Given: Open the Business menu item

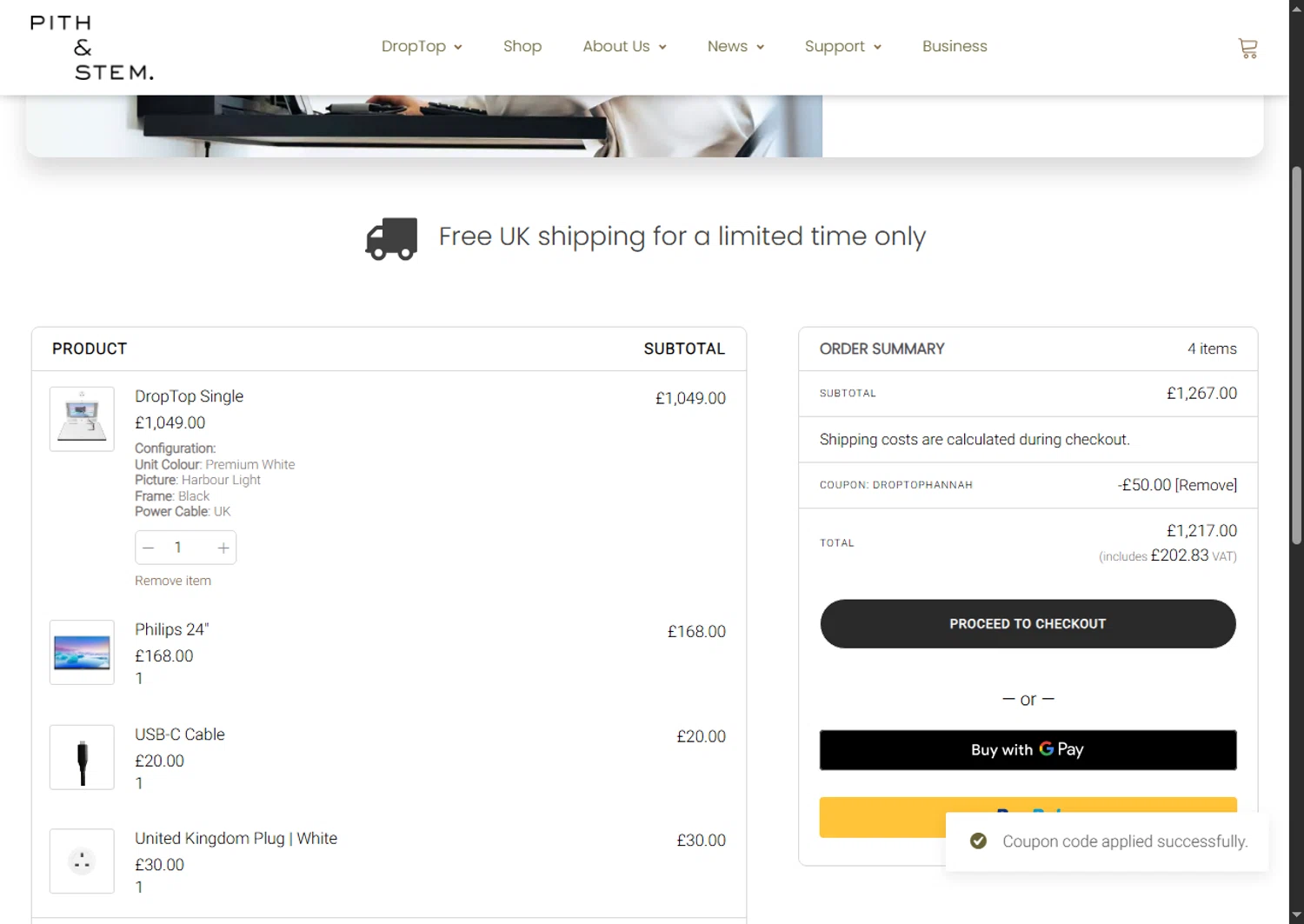Looking at the screenshot, I should [x=955, y=47].
